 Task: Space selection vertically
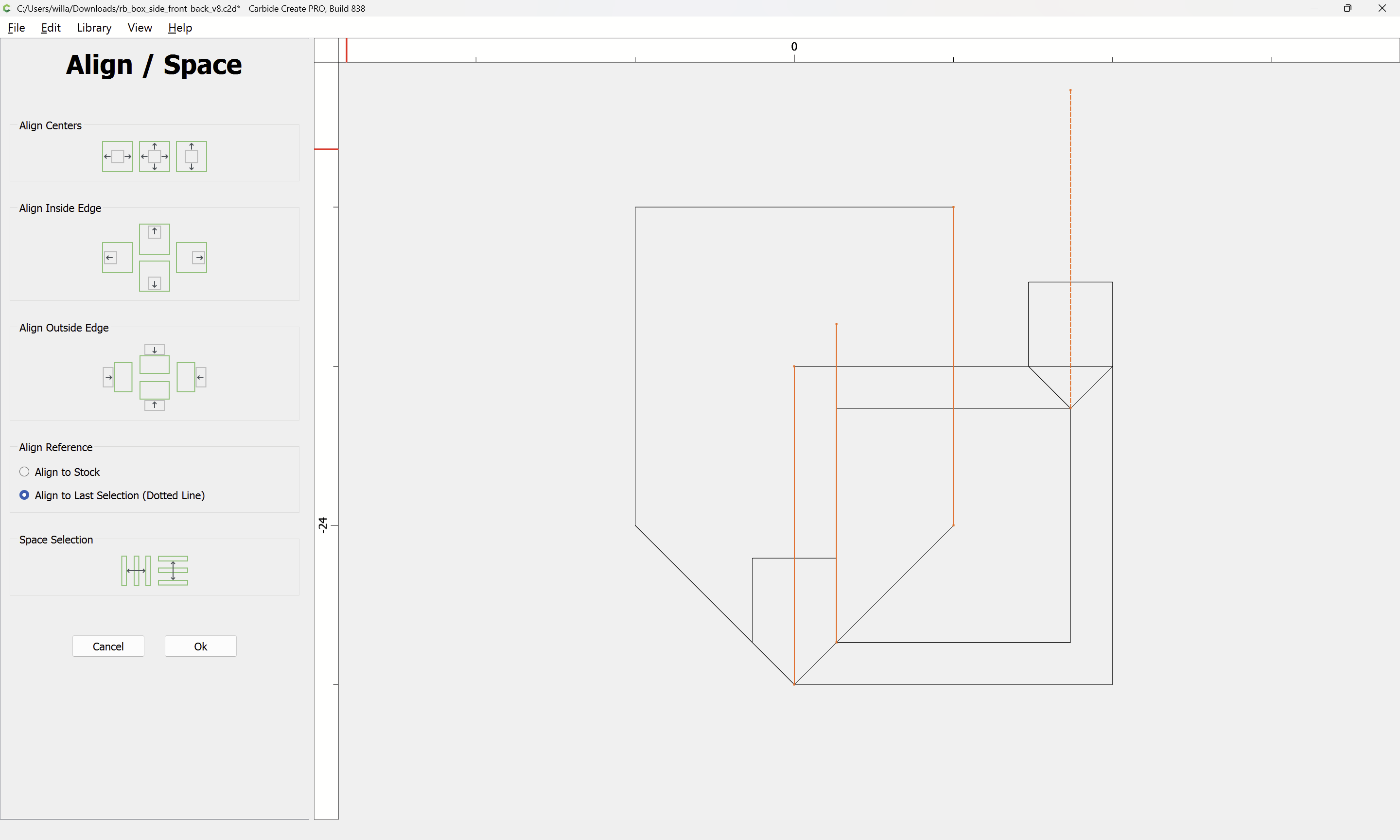[173, 571]
